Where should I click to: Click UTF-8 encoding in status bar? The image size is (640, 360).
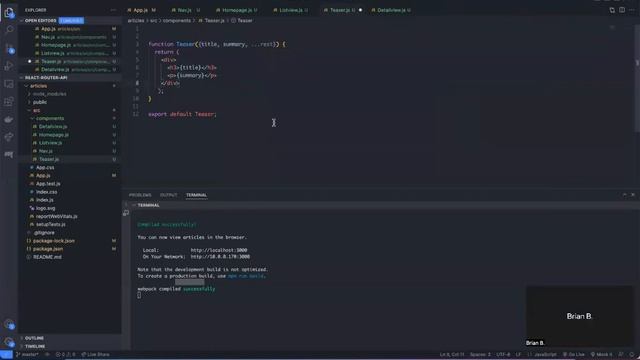pos(503,355)
